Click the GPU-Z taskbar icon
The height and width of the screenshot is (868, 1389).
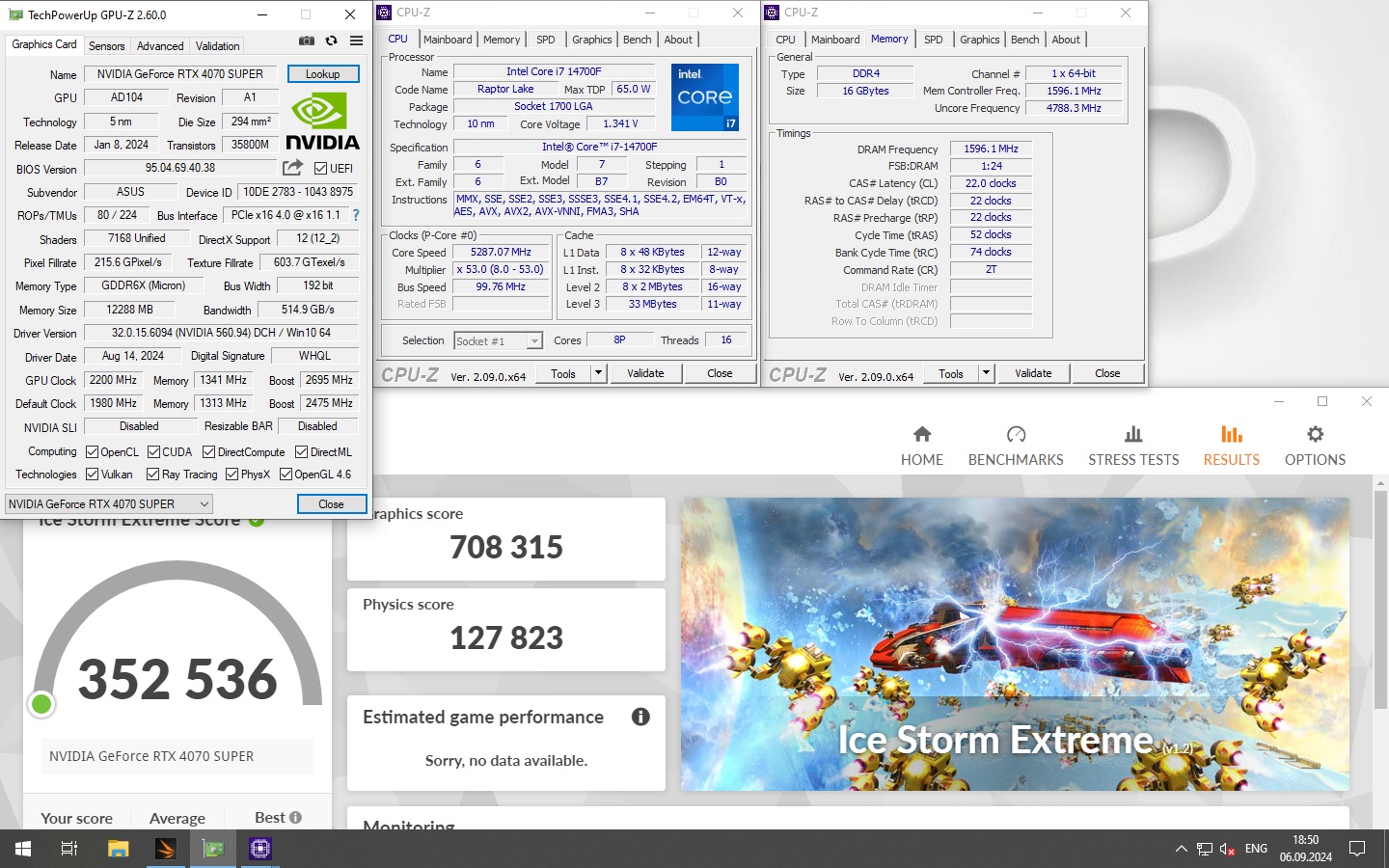point(213,849)
